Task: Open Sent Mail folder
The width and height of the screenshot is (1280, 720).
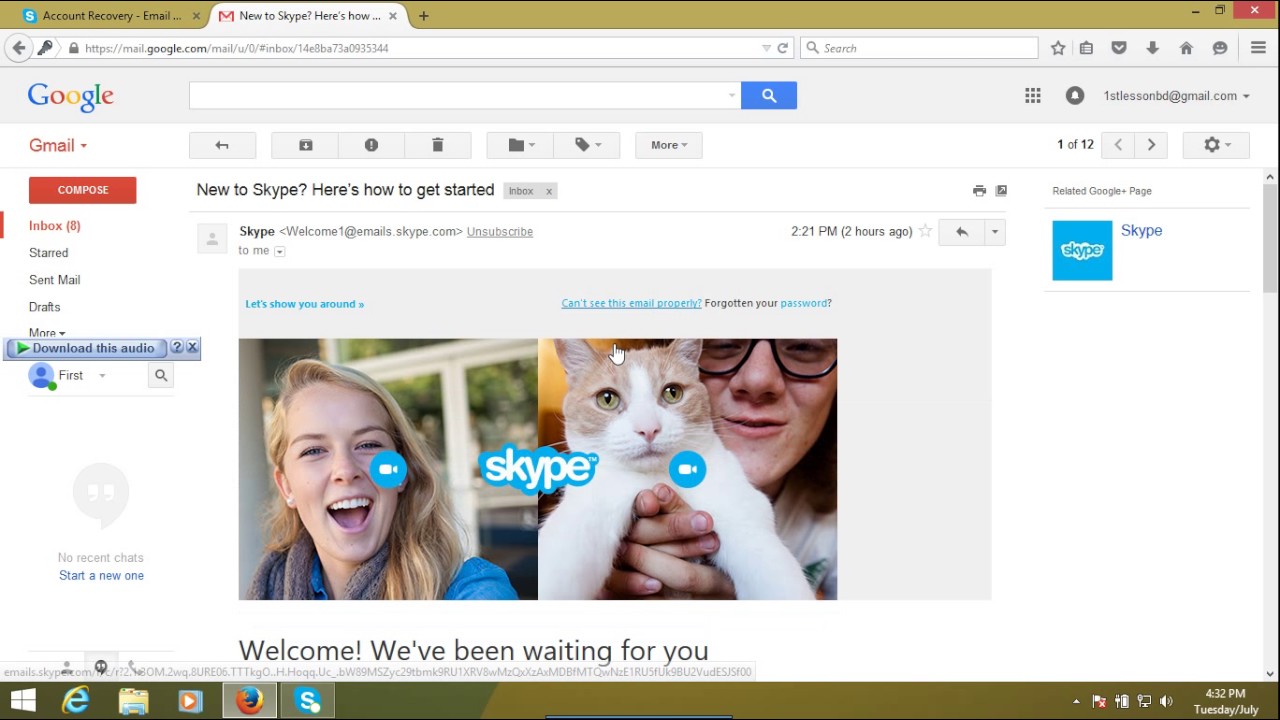Action: (54, 280)
